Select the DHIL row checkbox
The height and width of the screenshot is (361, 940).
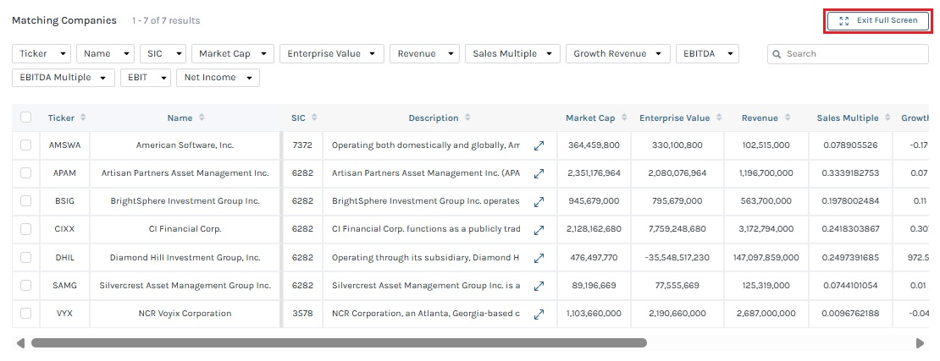click(x=26, y=257)
